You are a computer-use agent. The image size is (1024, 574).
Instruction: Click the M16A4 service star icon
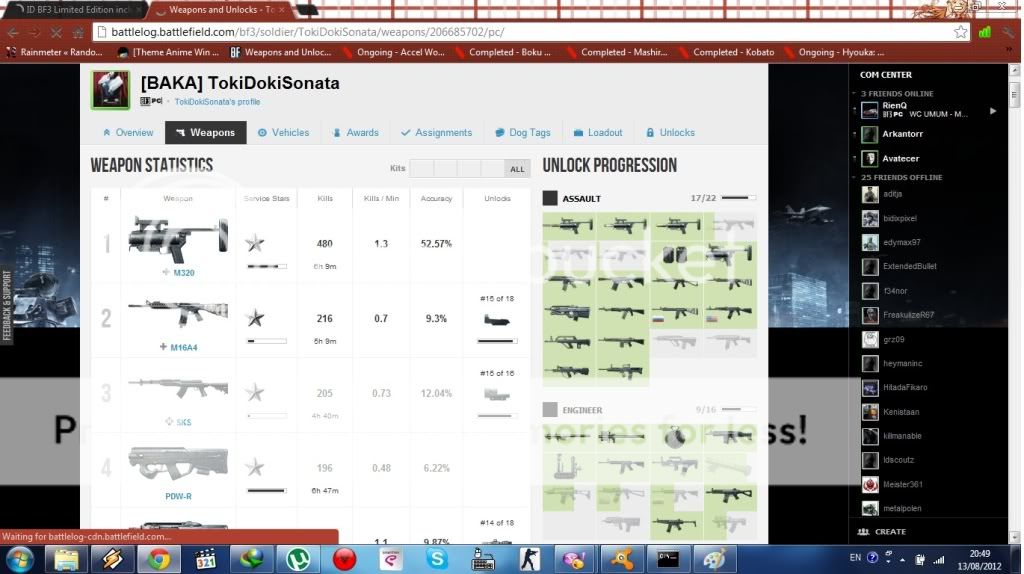[x=255, y=318]
